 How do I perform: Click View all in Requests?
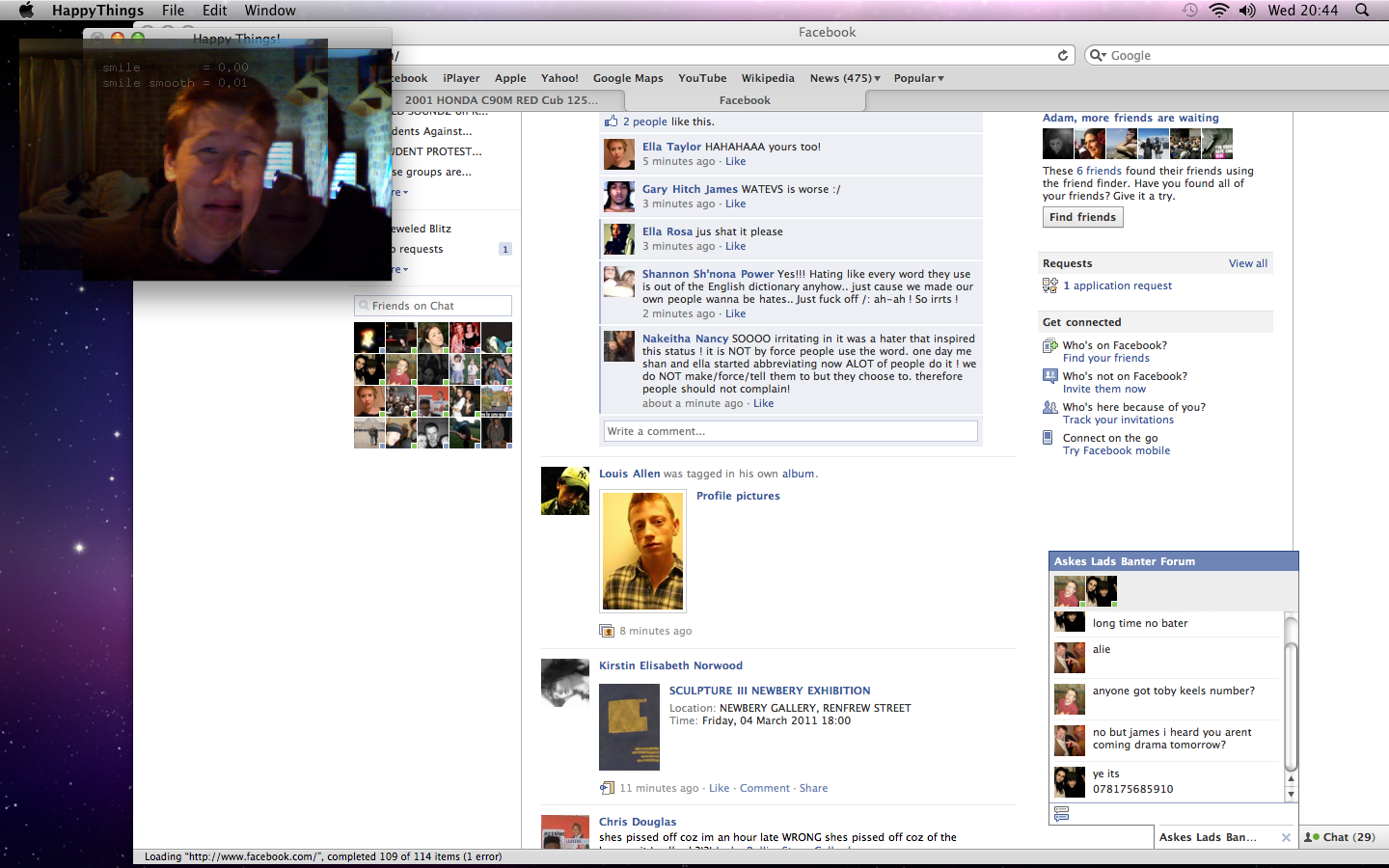click(1248, 263)
